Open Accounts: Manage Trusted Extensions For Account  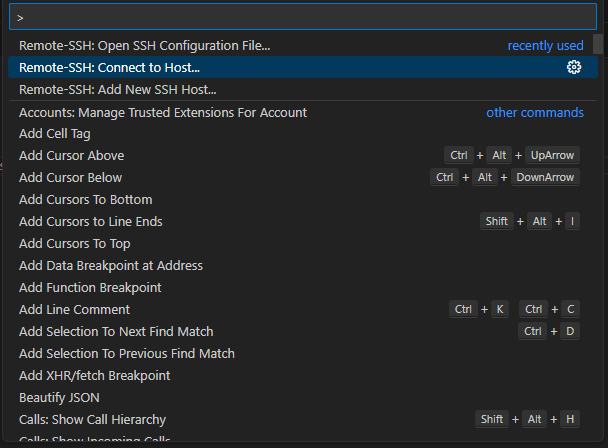pos(303,112)
